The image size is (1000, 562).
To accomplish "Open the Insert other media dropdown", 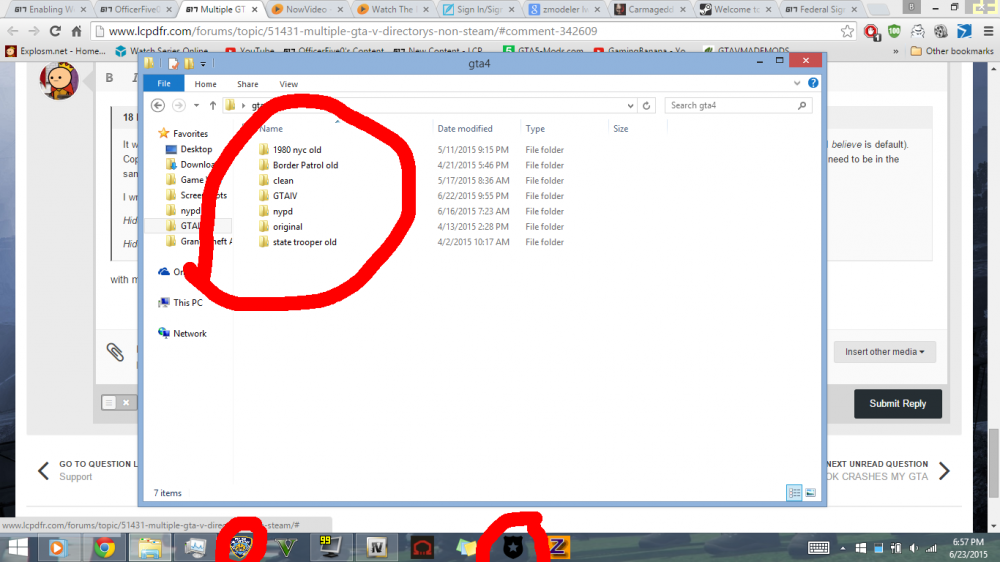I will [x=885, y=351].
